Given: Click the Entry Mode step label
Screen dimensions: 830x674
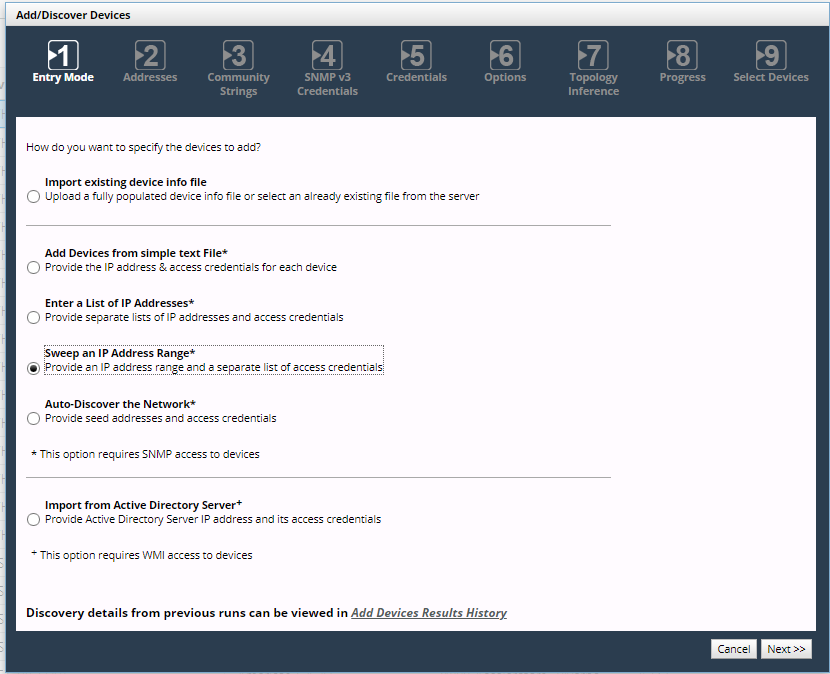Looking at the screenshot, I should coord(63,78).
